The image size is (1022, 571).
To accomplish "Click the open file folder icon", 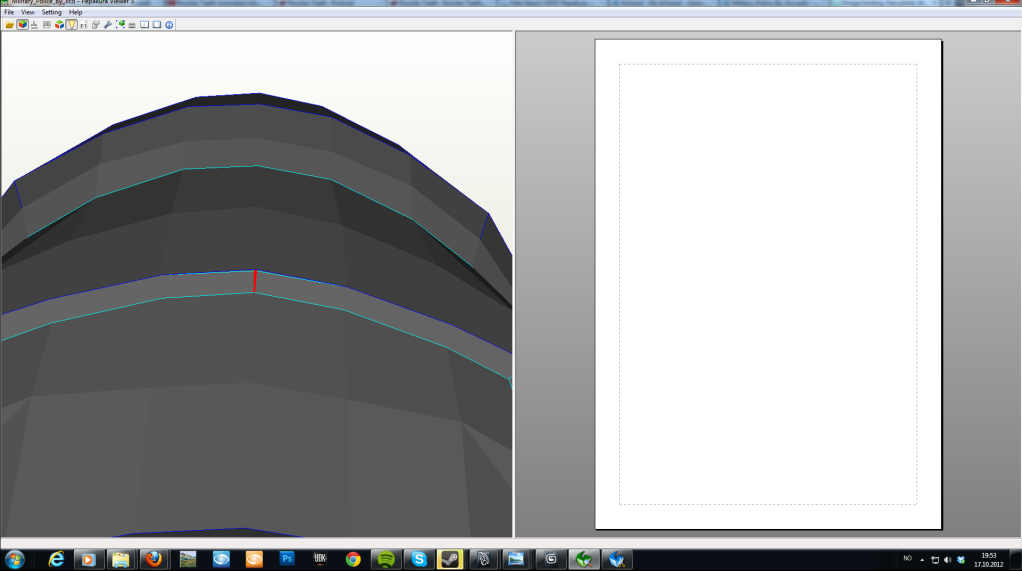I will coord(10,25).
